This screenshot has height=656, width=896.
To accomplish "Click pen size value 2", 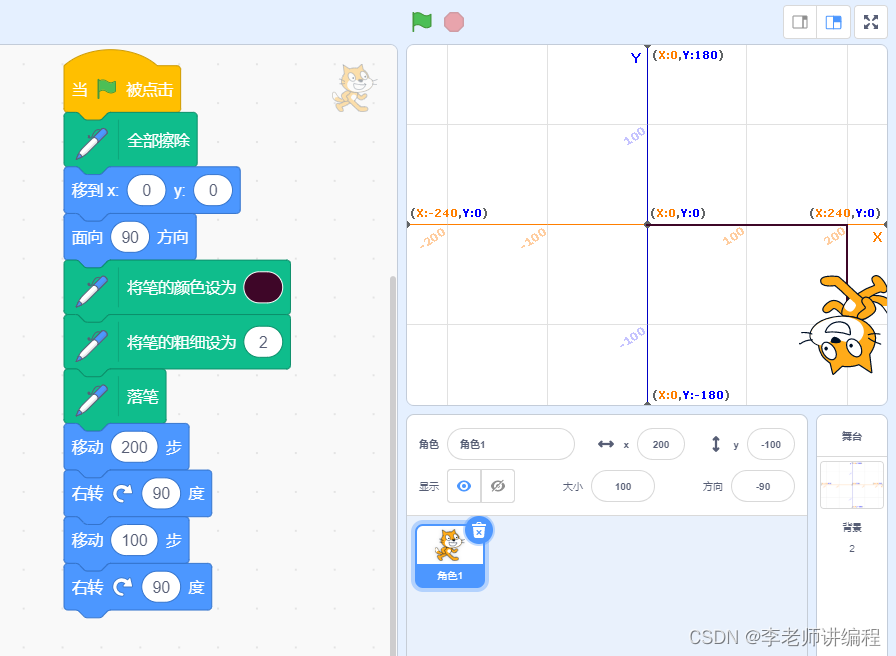I will pos(263,342).
